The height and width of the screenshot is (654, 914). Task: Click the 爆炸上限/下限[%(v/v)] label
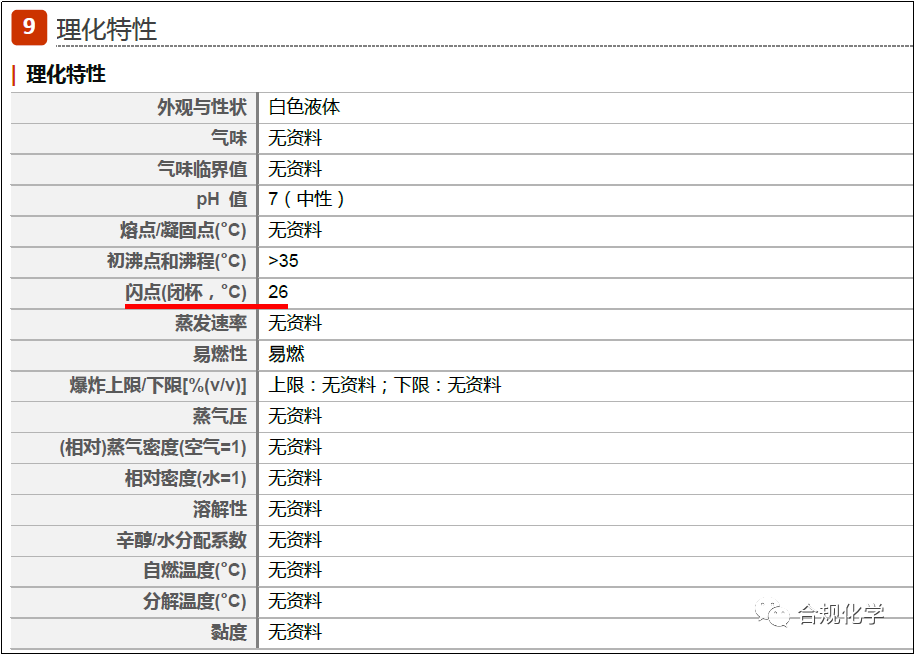(x=158, y=385)
